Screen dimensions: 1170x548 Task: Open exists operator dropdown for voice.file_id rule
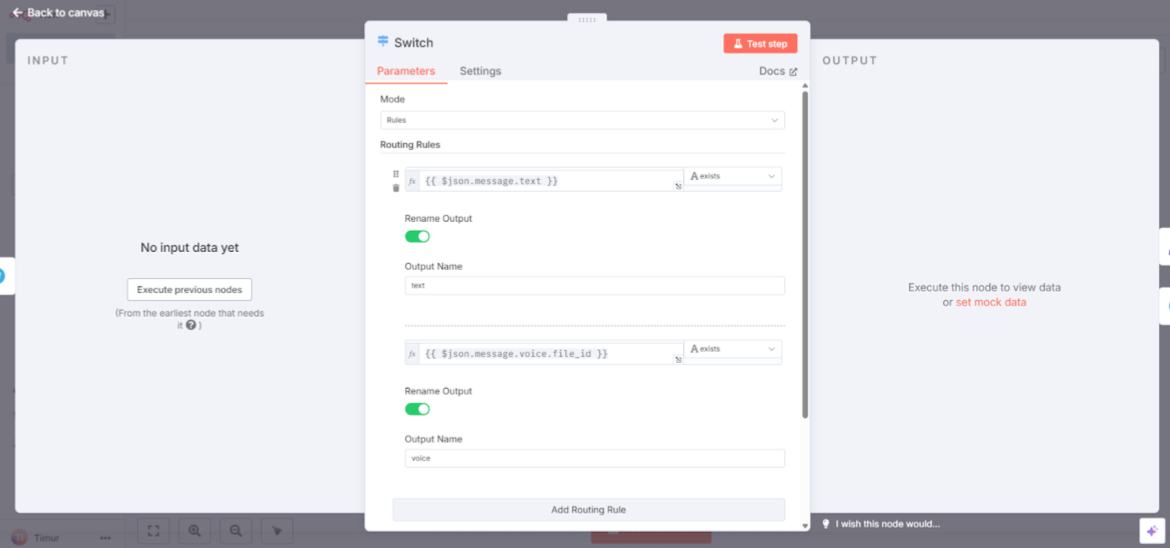(x=733, y=349)
